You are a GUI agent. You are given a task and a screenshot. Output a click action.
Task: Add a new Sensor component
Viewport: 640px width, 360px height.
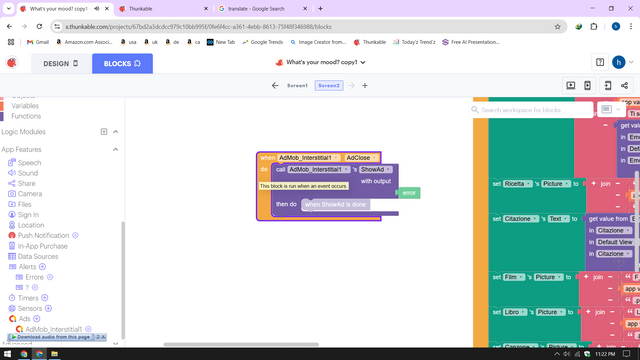click(48, 308)
